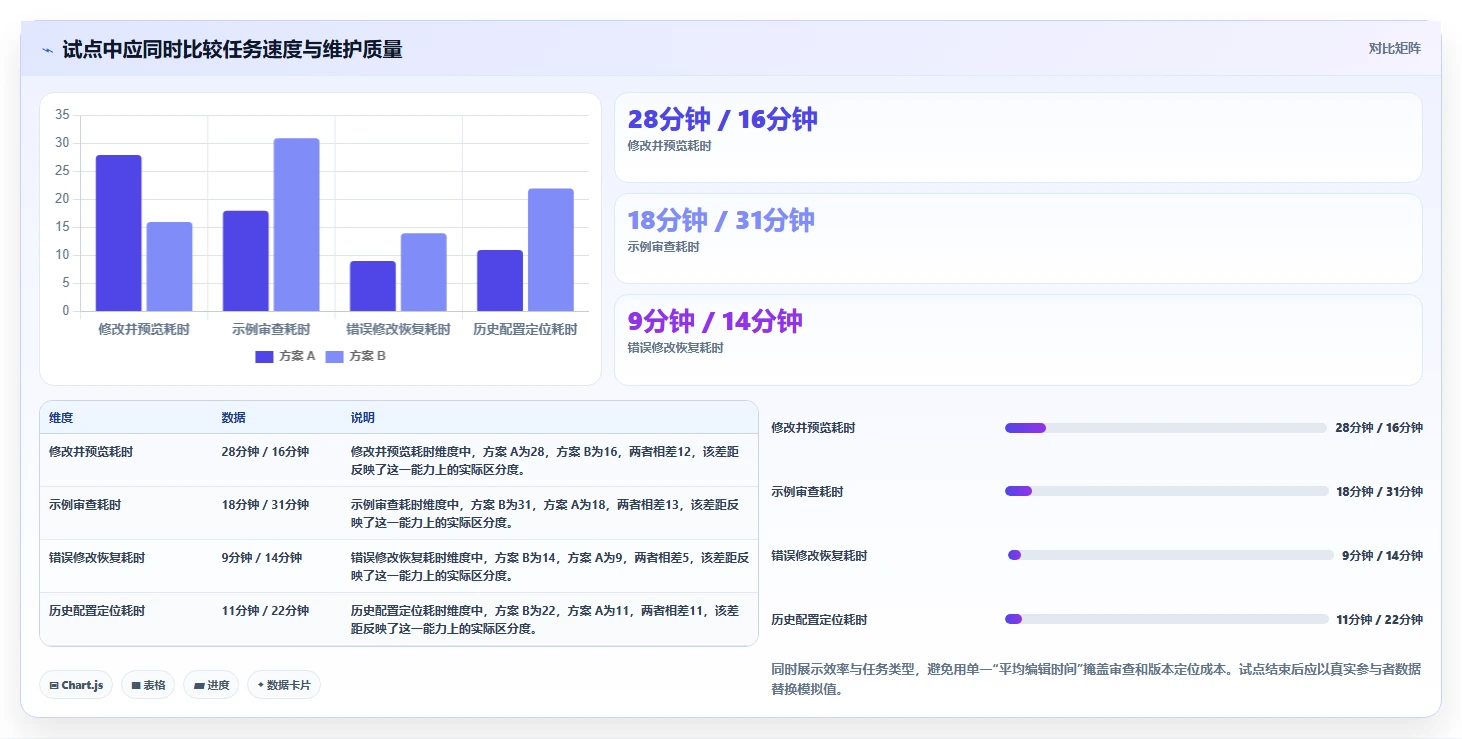Click description mentioning 两者相差11

[545, 620]
